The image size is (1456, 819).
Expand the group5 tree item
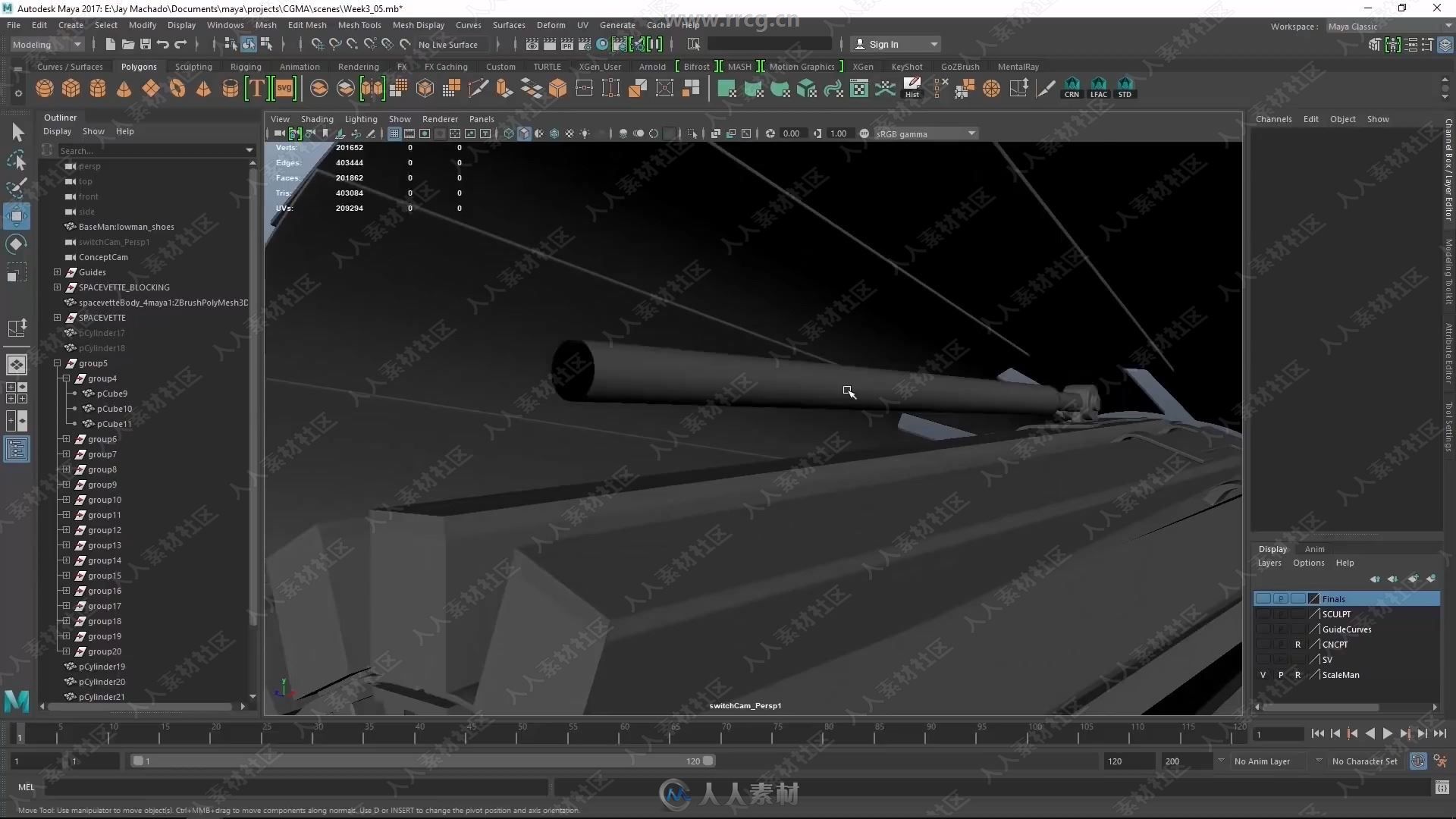tap(57, 363)
